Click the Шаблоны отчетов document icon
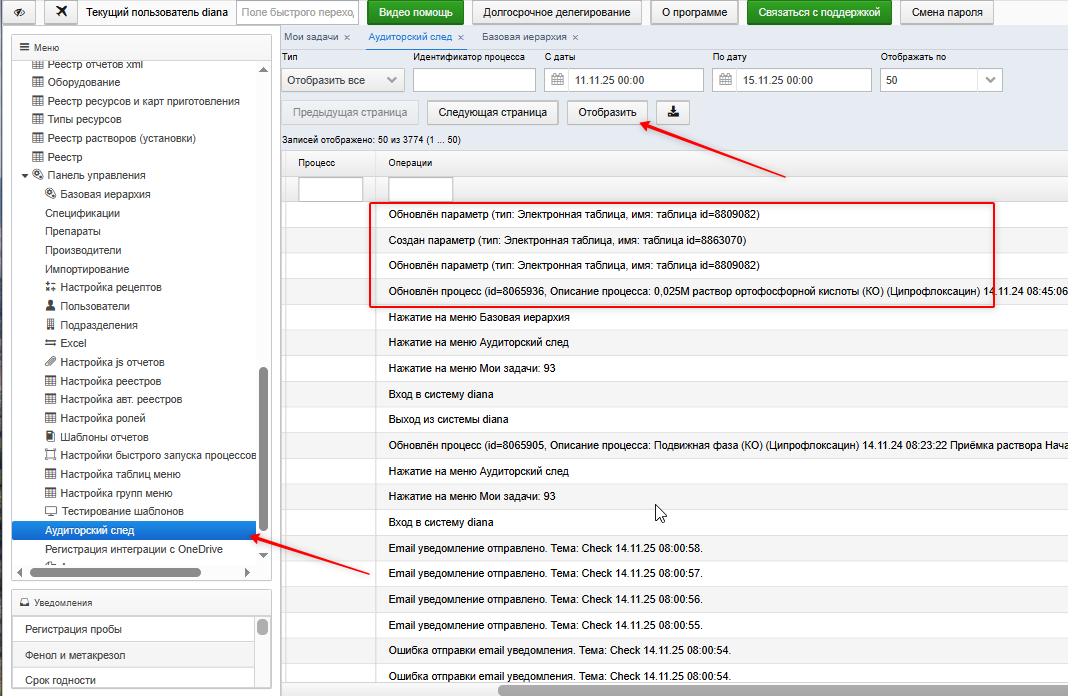Screen dimensions: 1068x696 (x=50, y=437)
